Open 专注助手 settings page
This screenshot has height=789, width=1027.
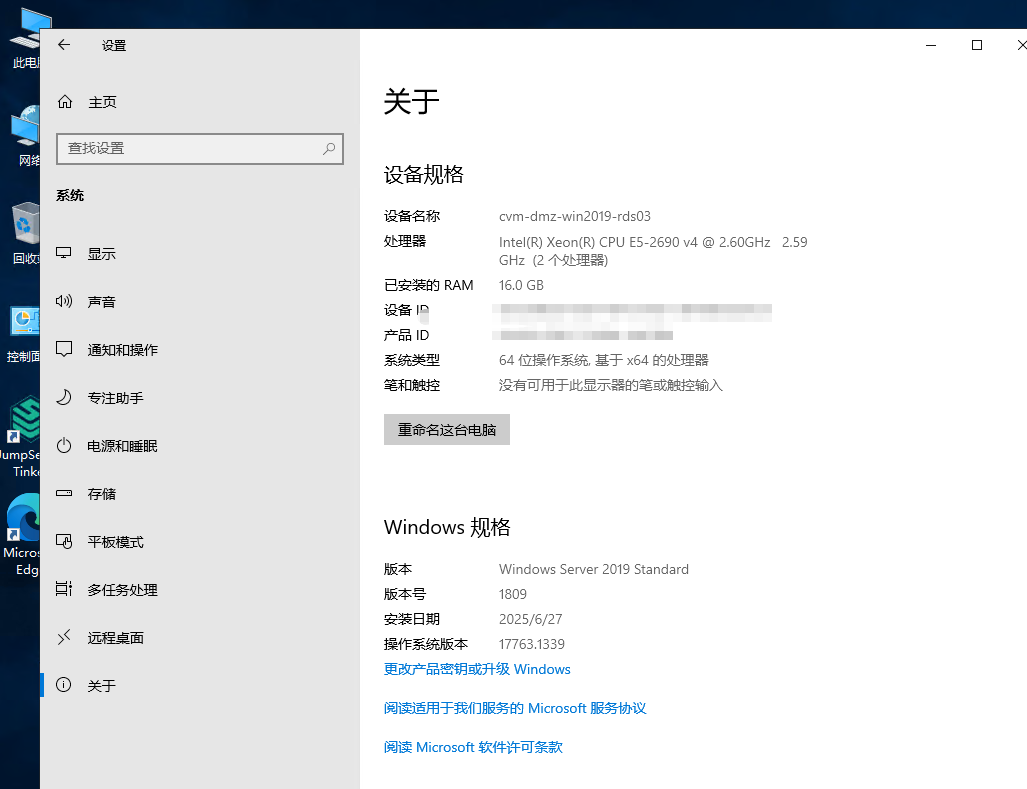click(115, 398)
